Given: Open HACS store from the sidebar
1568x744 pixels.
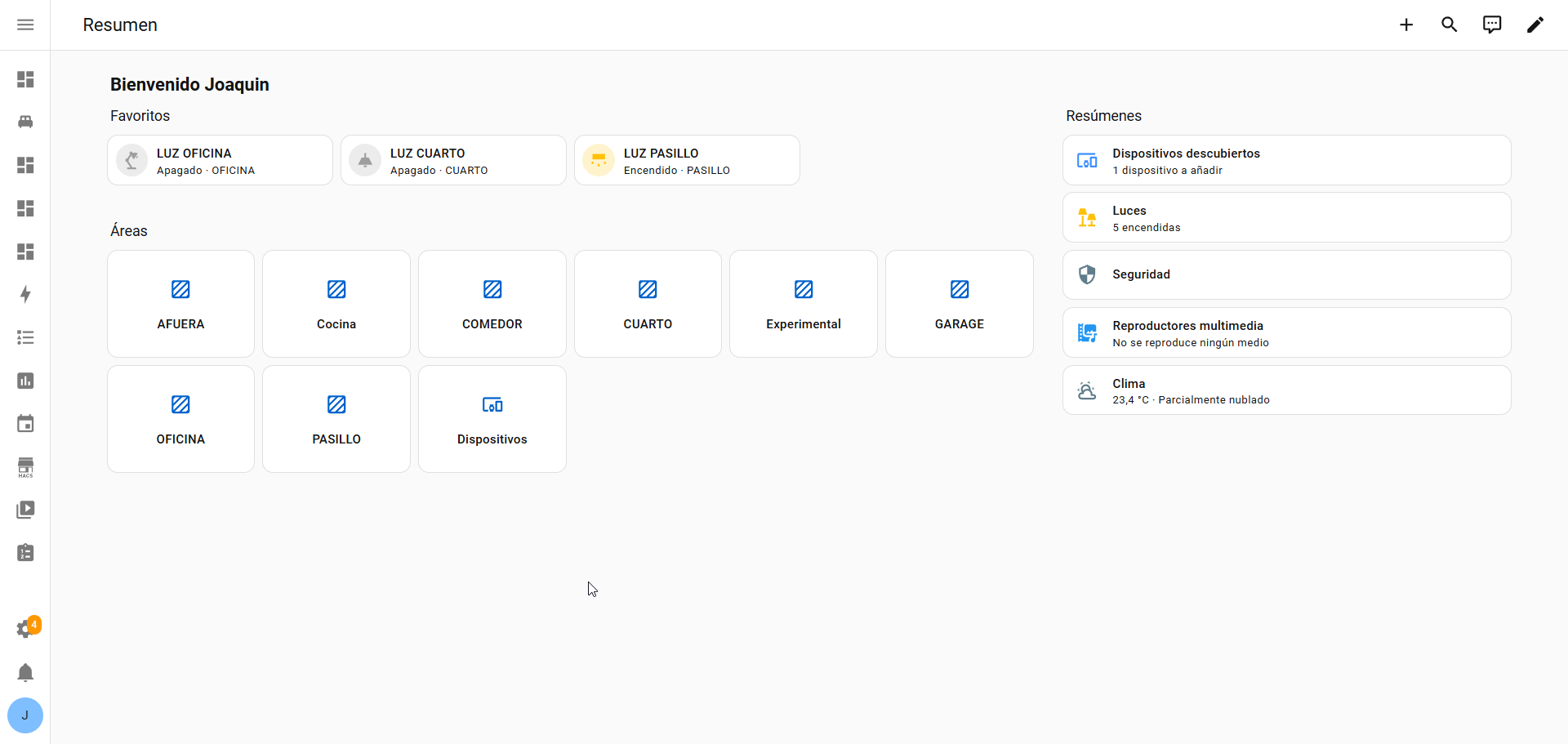Looking at the screenshot, I should pyautogui.click(x=25, y=467).
